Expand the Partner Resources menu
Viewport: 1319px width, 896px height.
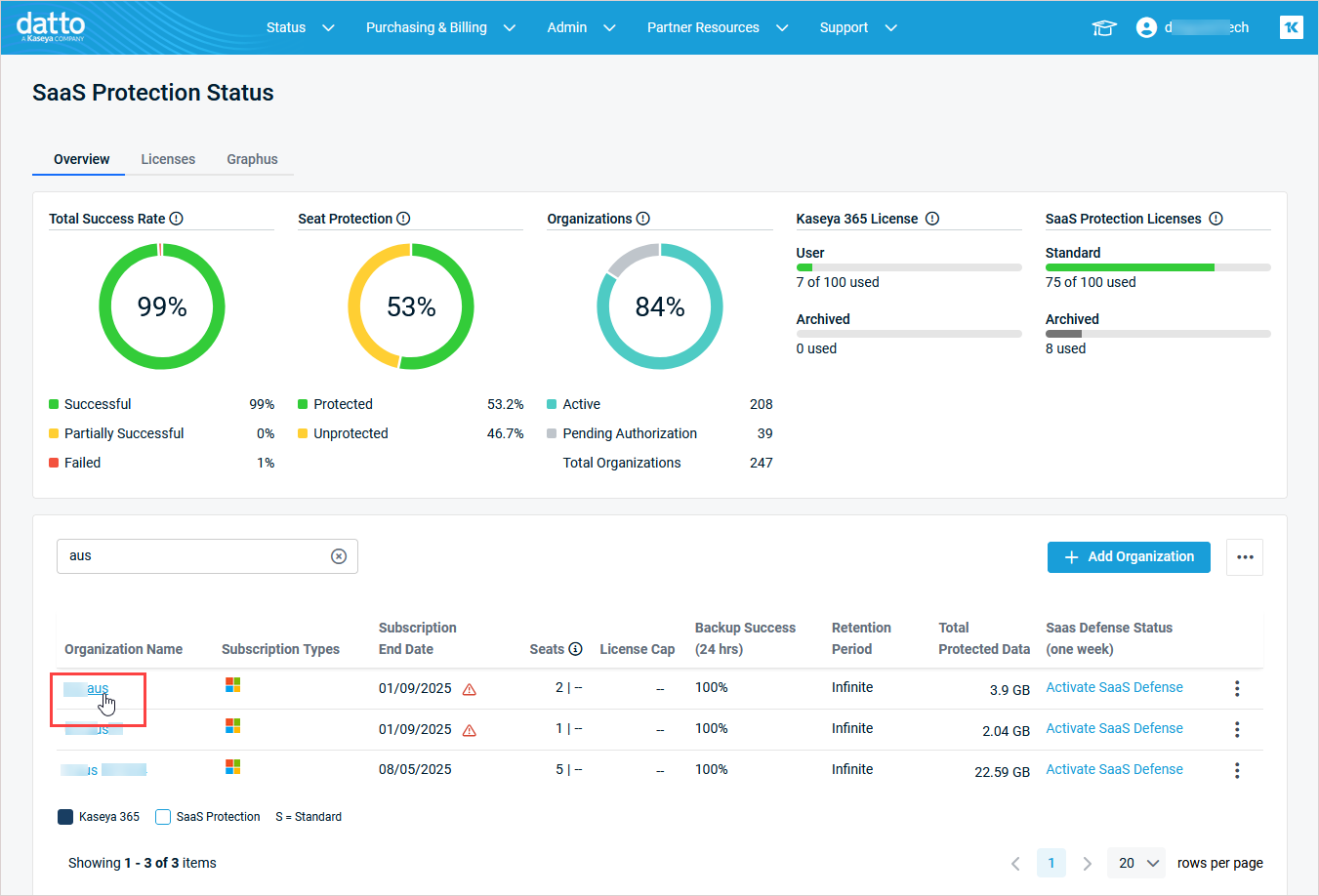click(718, 27)
